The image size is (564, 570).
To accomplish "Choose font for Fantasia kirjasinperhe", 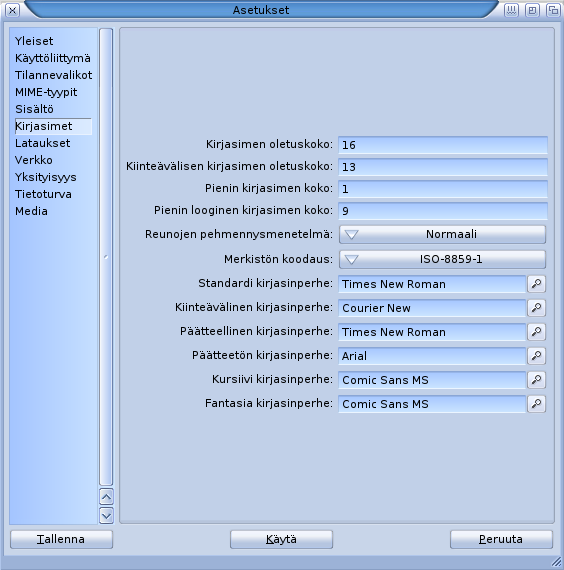I will tap(536, 404).
